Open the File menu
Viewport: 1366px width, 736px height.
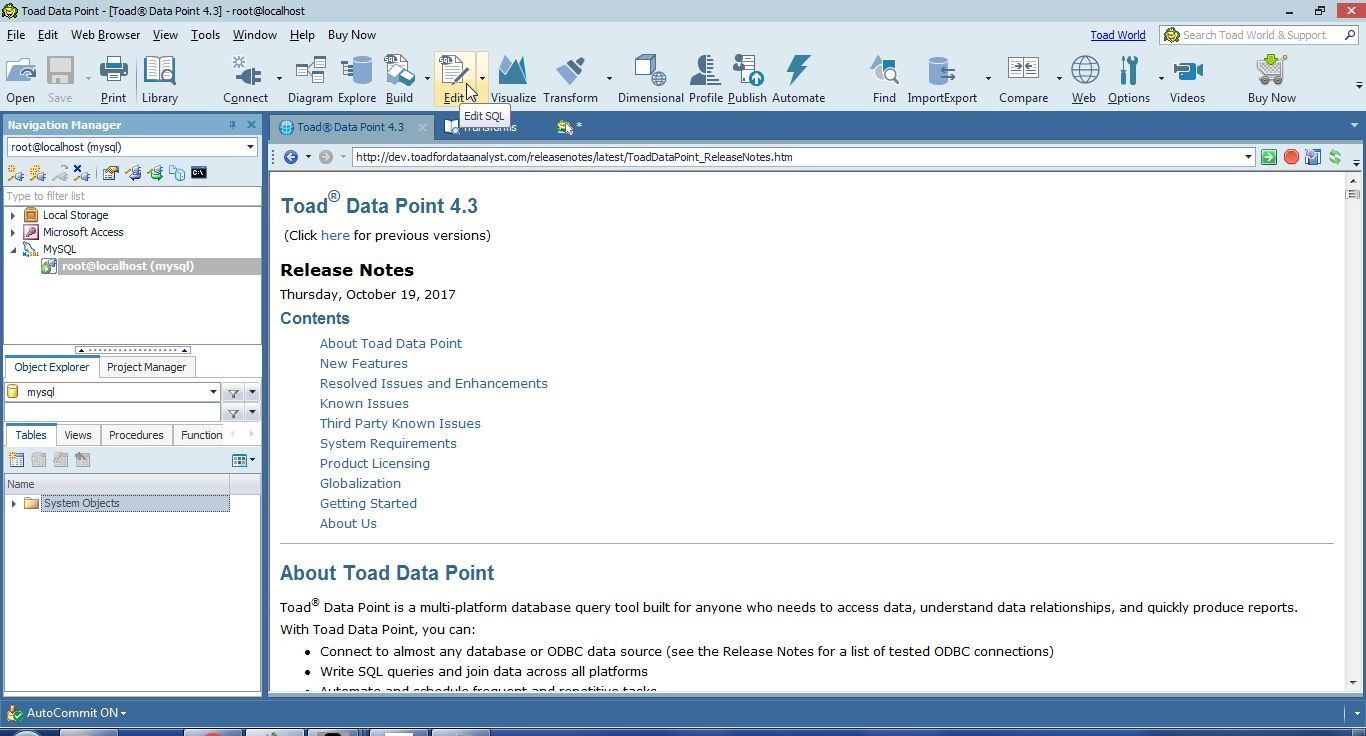coord(16,35)
